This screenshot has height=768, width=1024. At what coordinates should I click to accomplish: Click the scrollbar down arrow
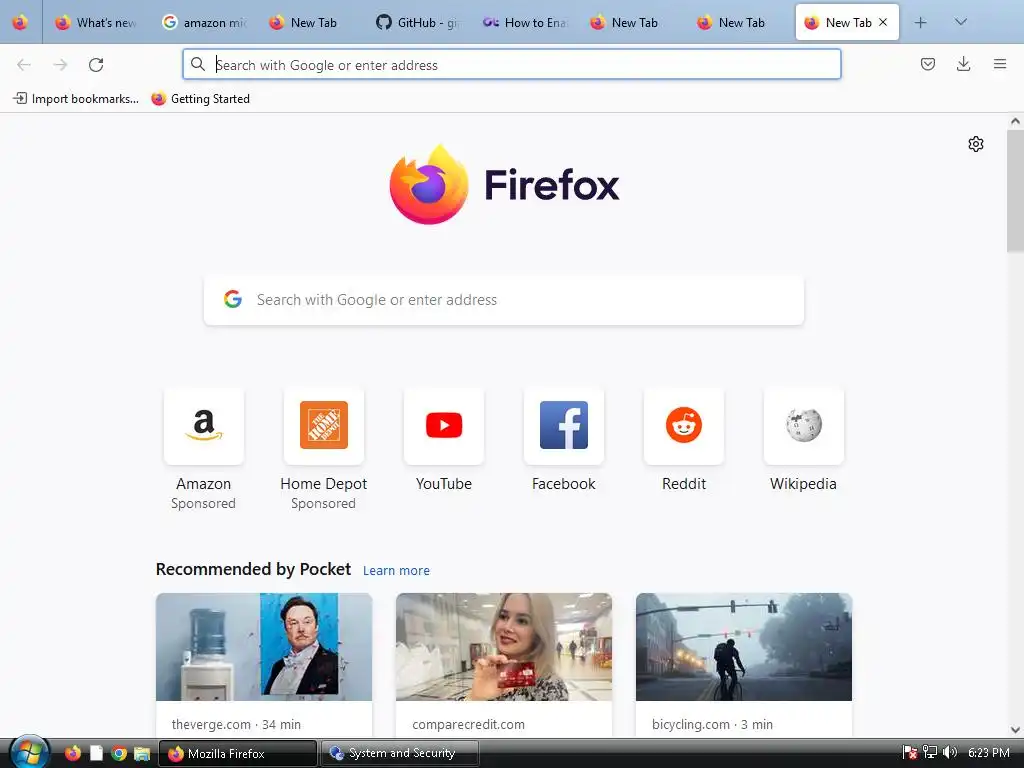(1015, 730)
